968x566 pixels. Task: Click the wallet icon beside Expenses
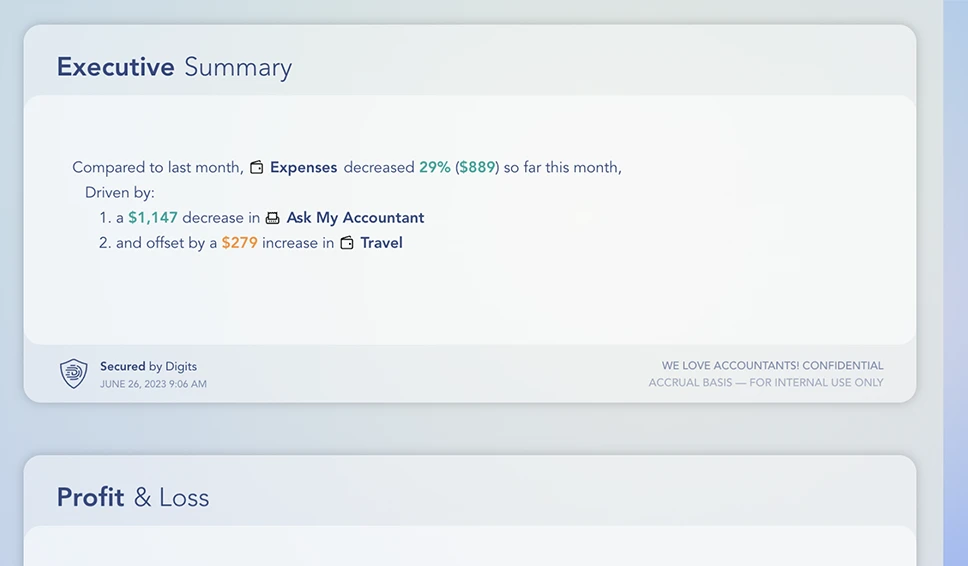257,167
